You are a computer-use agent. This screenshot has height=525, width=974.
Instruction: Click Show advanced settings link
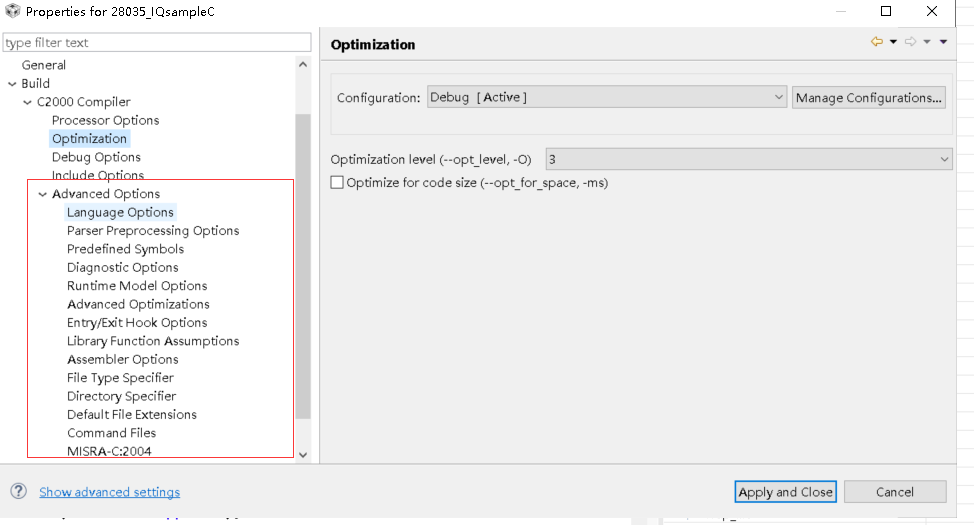coord(110,492)
